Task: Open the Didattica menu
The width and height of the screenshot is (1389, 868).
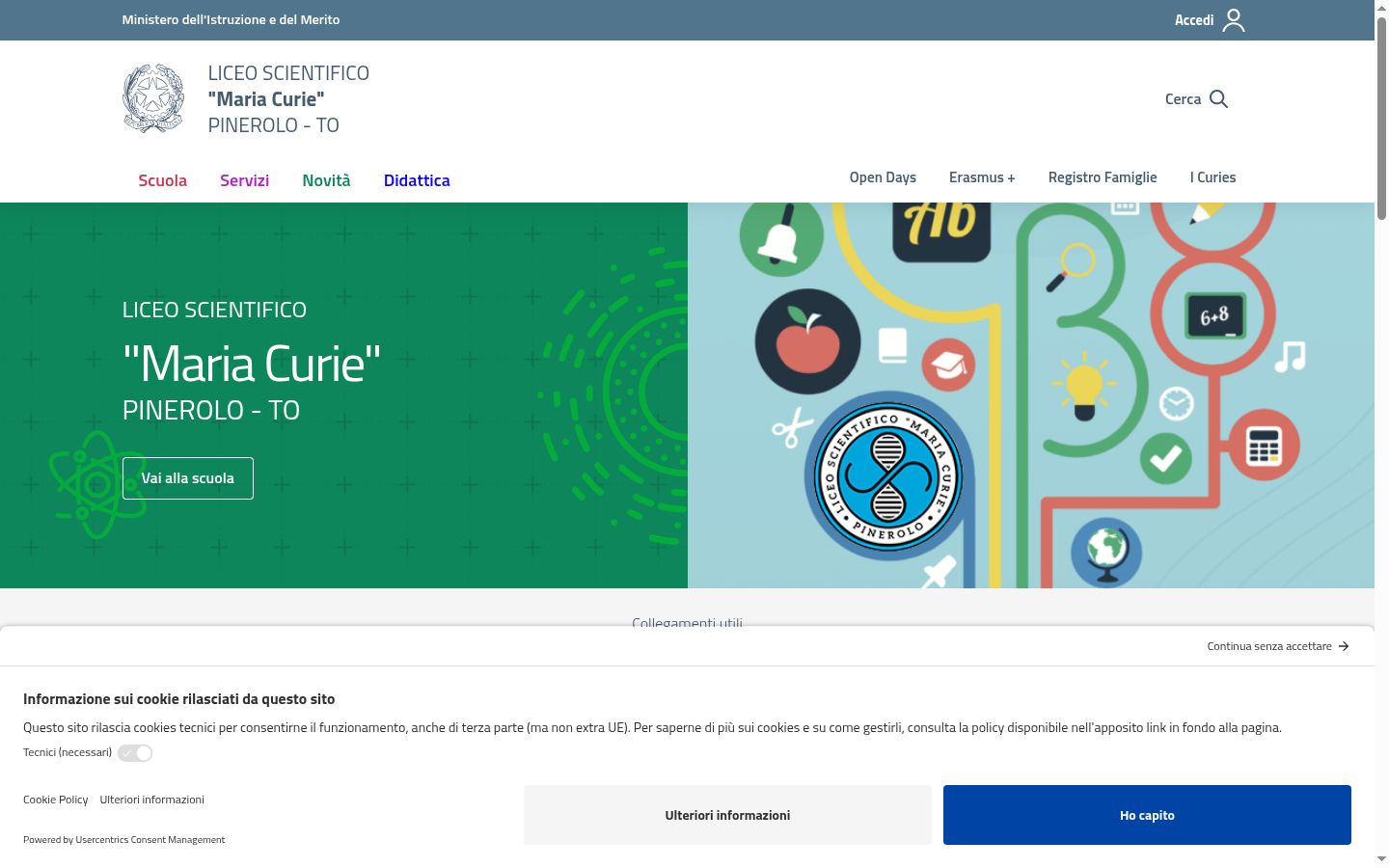Action: 417,180
